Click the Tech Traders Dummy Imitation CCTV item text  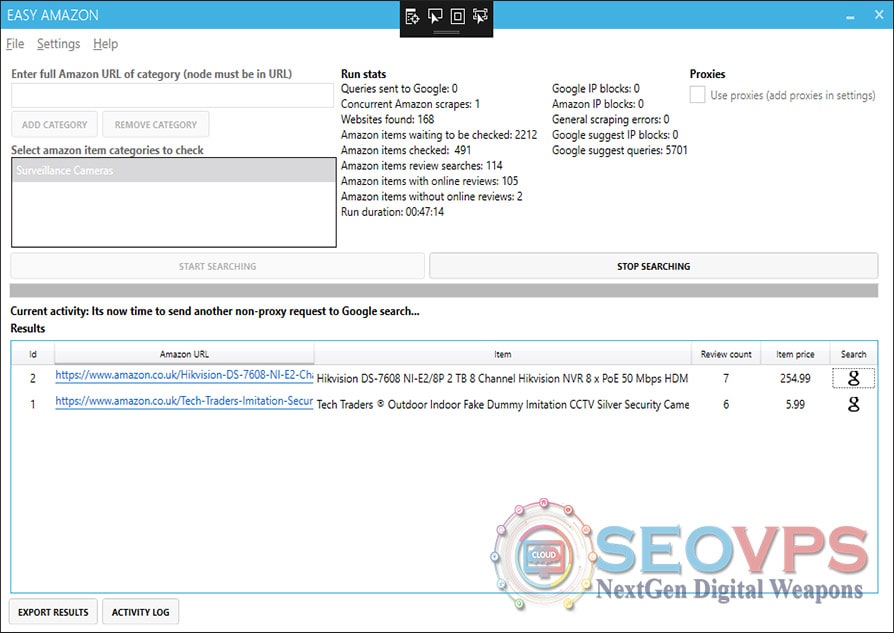(x=502, y=404)
